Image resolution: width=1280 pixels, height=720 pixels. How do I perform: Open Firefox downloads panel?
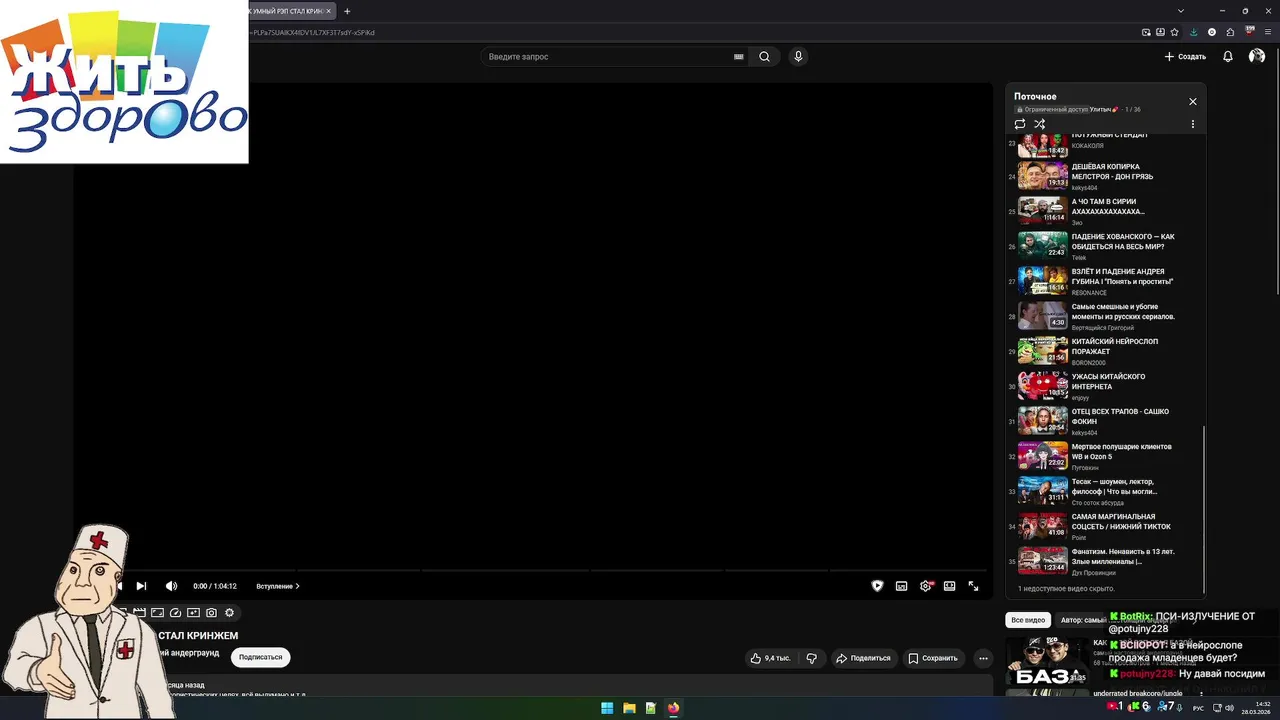(1194, 32)
